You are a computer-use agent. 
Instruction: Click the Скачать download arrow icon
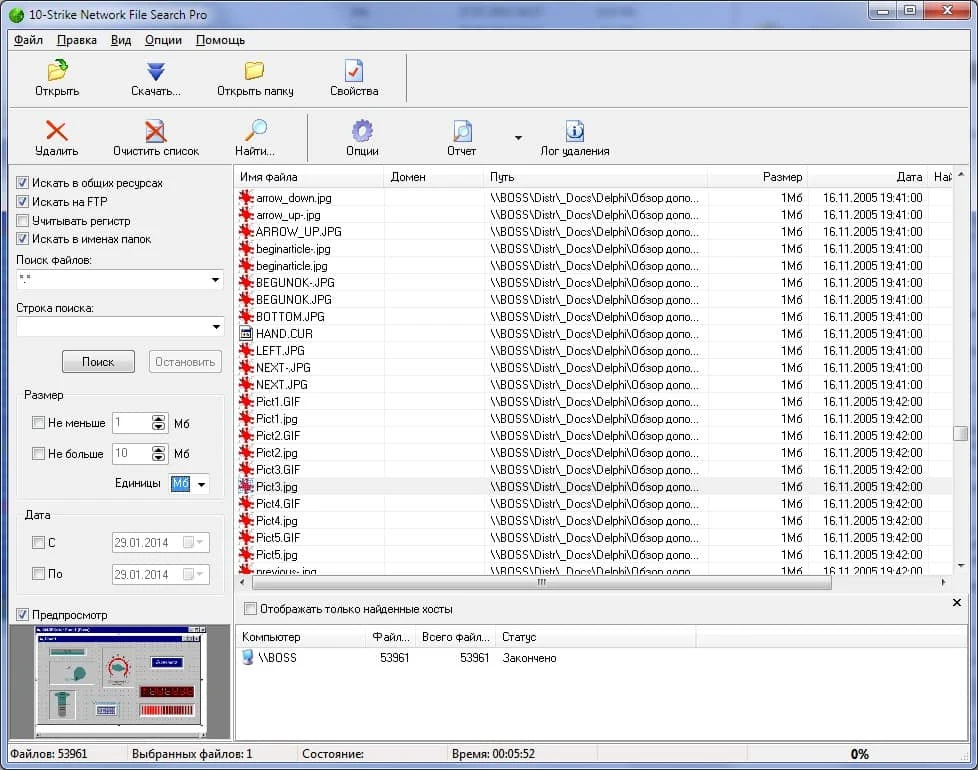click(155, 71)
